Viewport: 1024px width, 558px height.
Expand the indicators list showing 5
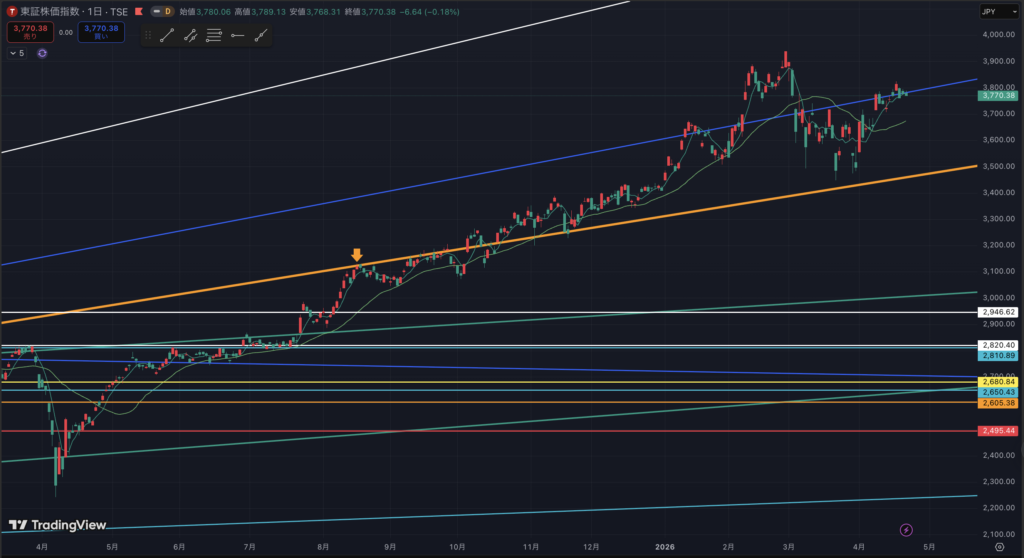click(x=17, y=53)
